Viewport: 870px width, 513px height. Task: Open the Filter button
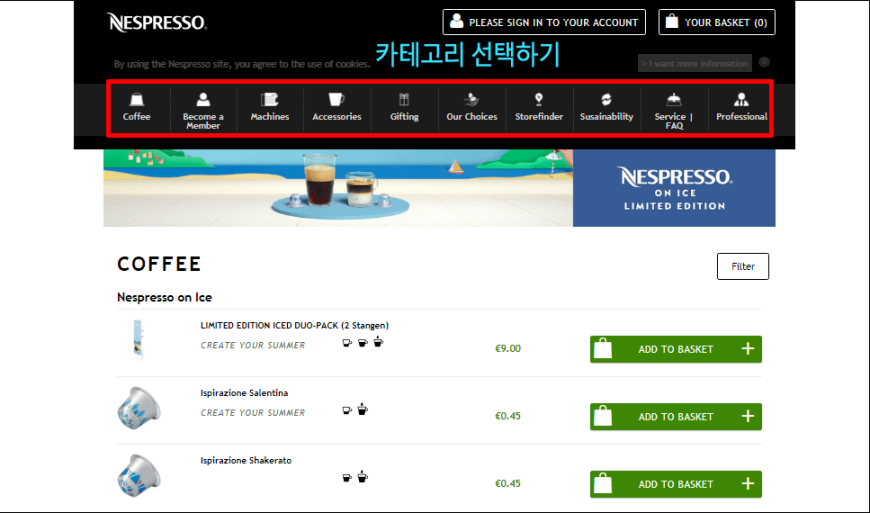(743, 266)
